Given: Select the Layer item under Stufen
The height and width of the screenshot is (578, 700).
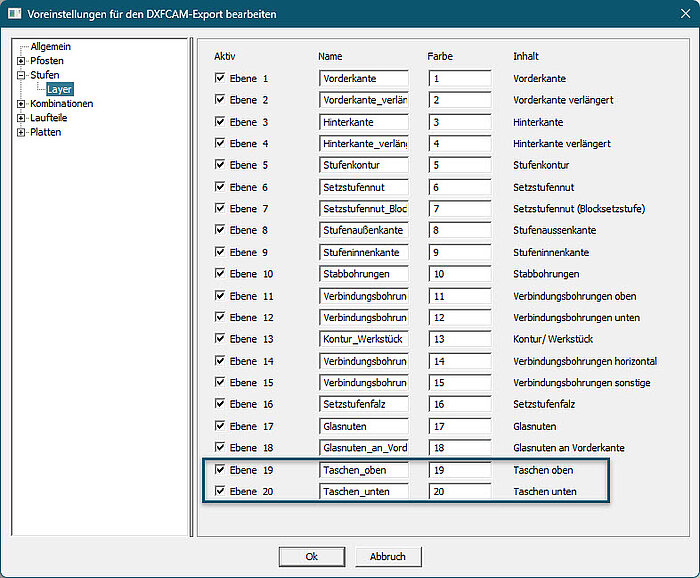Looking at the screenshot, I should 59,89.
